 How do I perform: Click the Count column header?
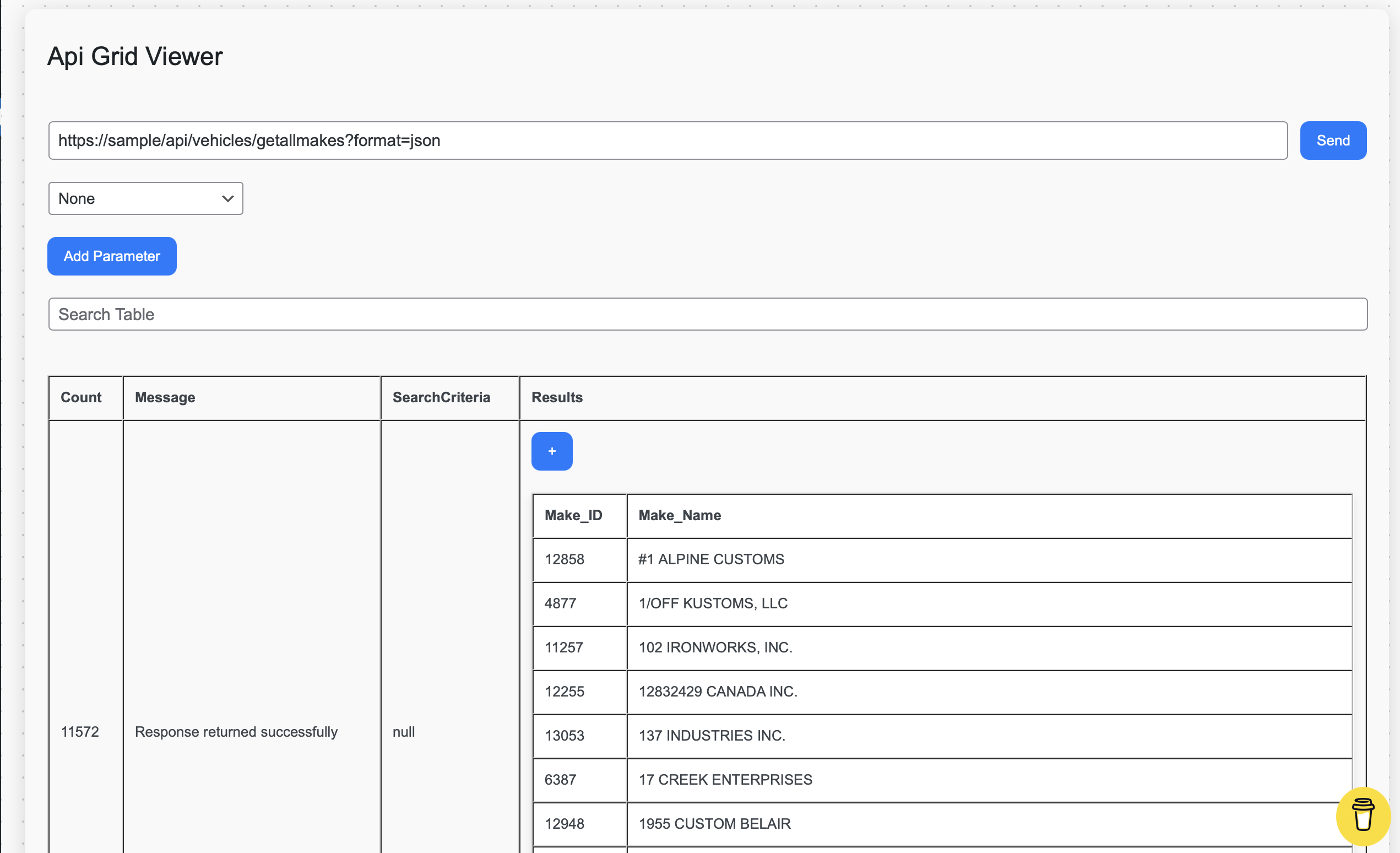tap(82, 397)
